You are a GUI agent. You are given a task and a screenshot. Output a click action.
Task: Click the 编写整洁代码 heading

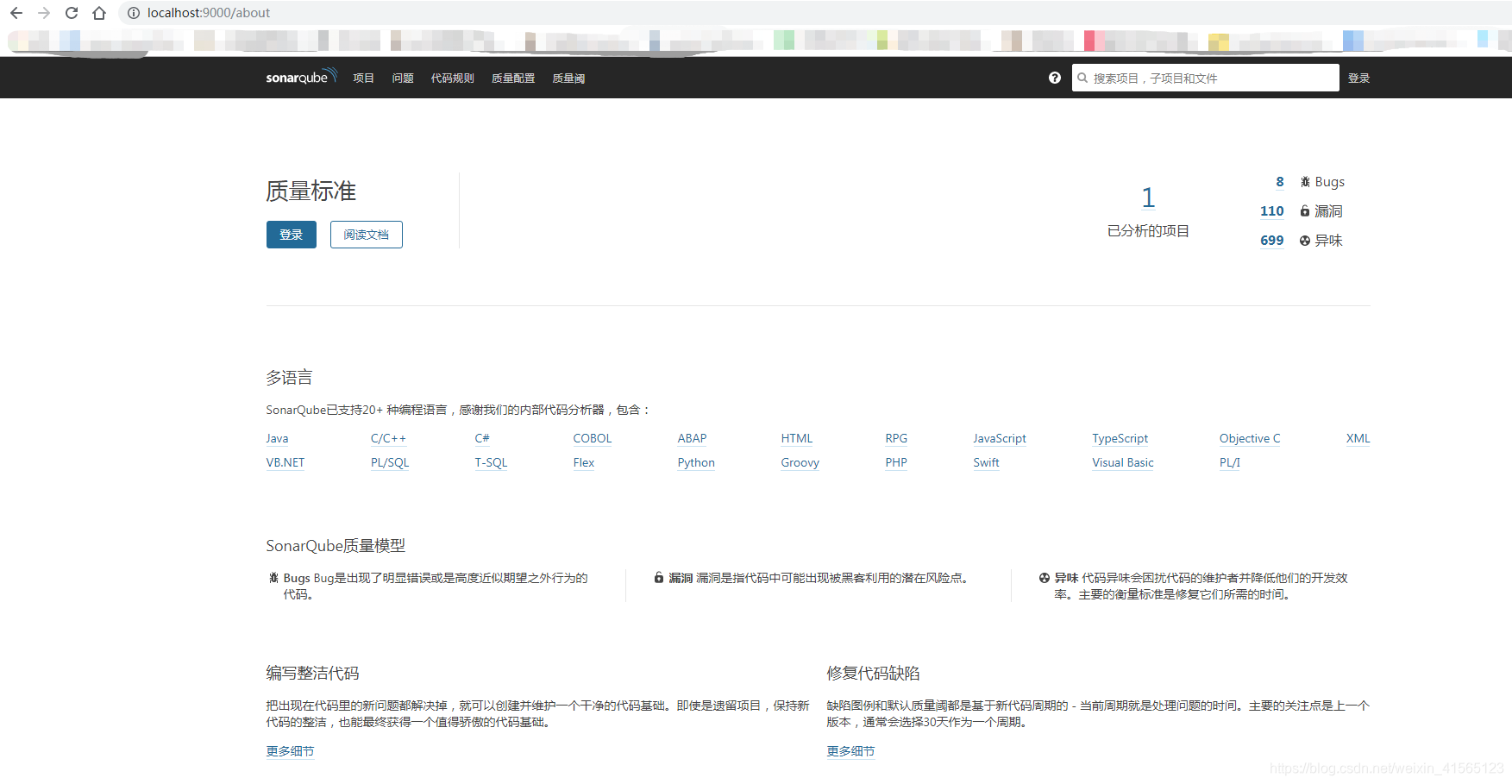click(x=312, y=674)
